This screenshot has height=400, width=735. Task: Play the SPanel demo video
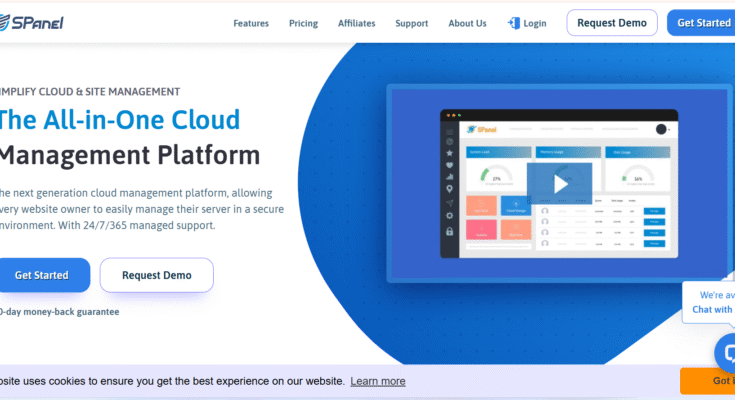tap(560, 183)
